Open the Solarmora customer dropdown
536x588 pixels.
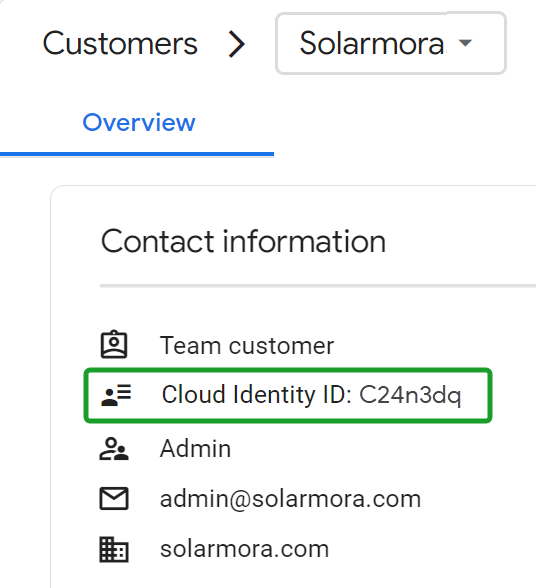[x=391, y=44]
